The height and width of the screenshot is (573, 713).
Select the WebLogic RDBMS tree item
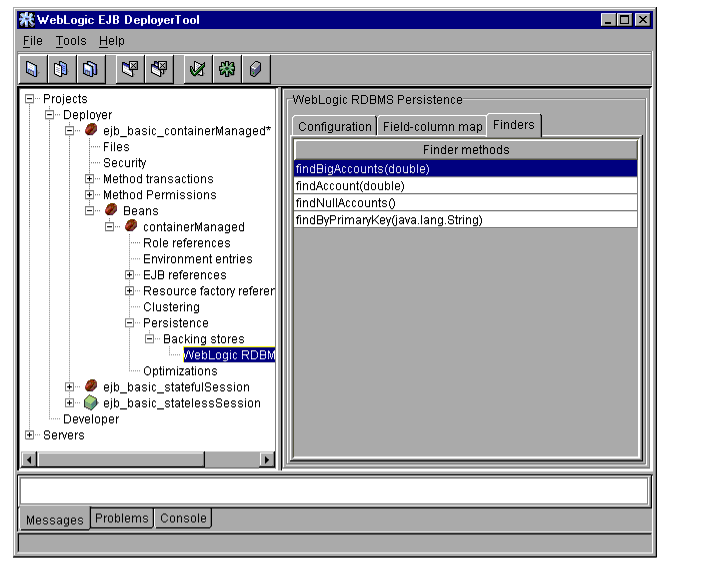tap(229, 355)
